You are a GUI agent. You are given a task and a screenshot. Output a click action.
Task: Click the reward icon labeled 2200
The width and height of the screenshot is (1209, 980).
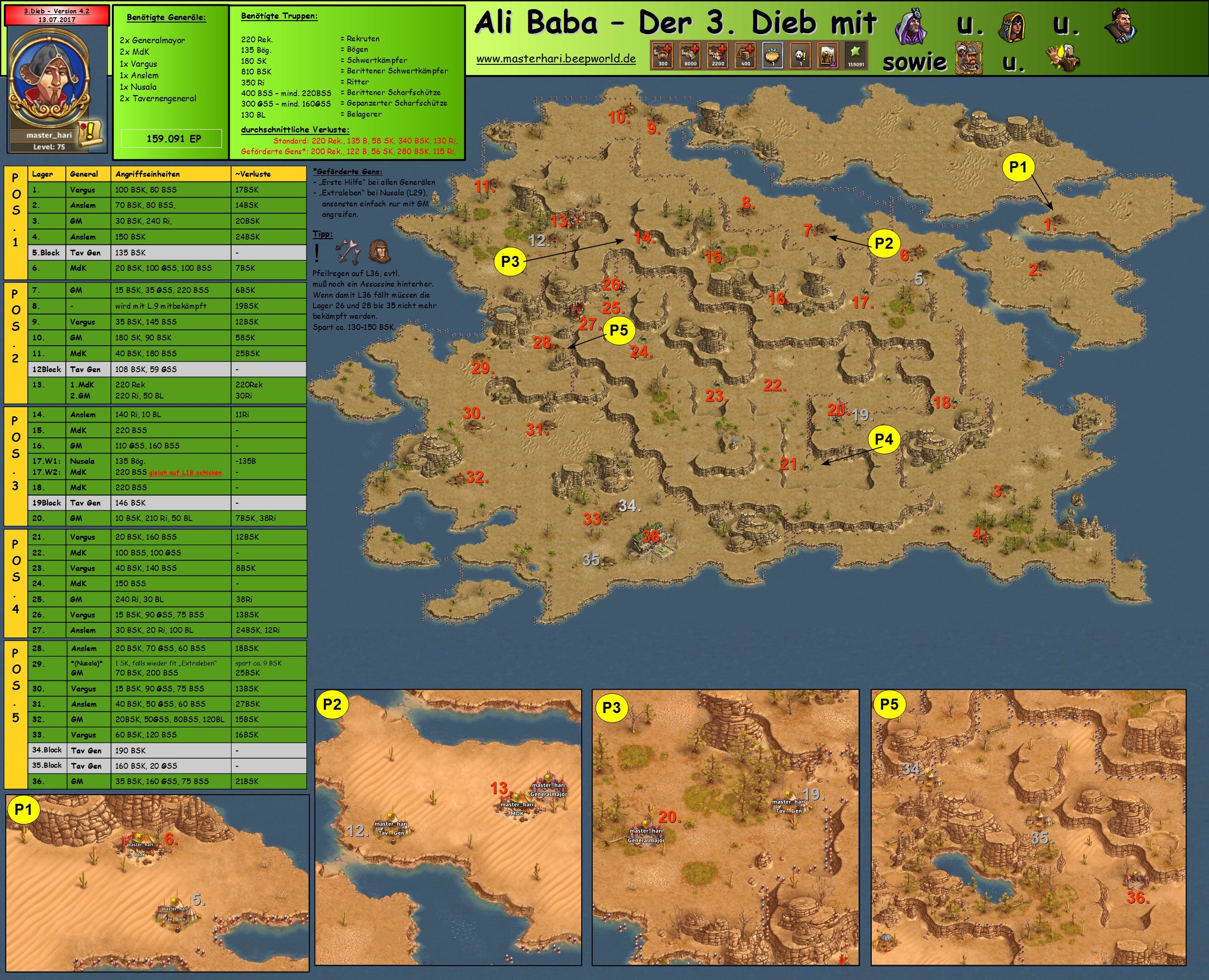point(718,55)
